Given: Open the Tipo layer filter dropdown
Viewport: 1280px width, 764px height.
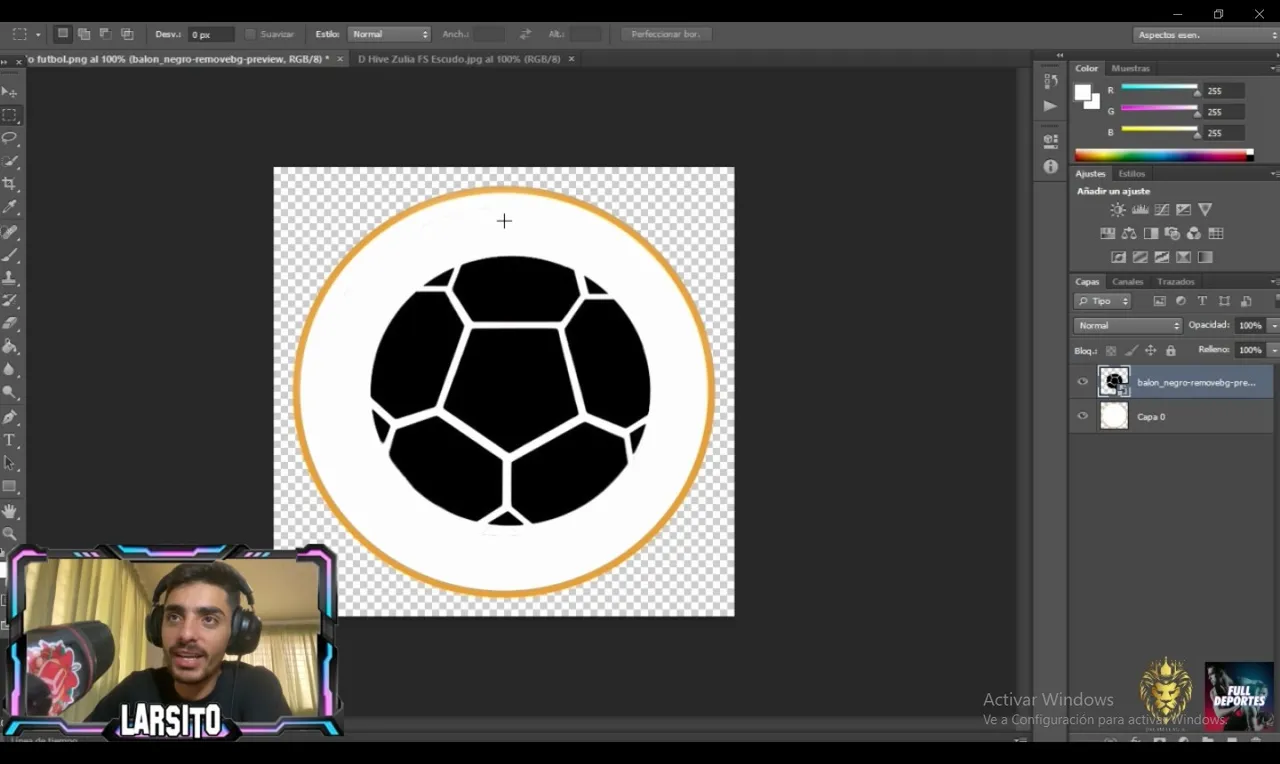Looking at the screenshot, I should coord(1103,301).
